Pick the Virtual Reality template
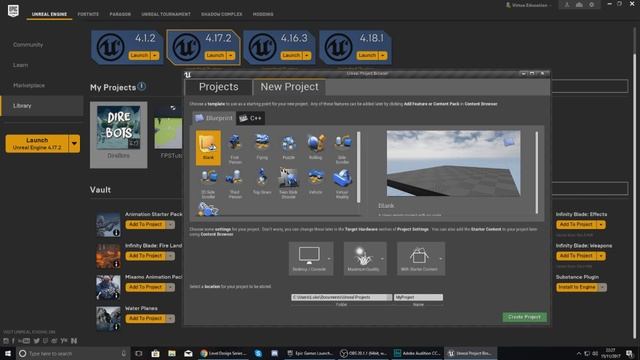 (x=342, y=183)
